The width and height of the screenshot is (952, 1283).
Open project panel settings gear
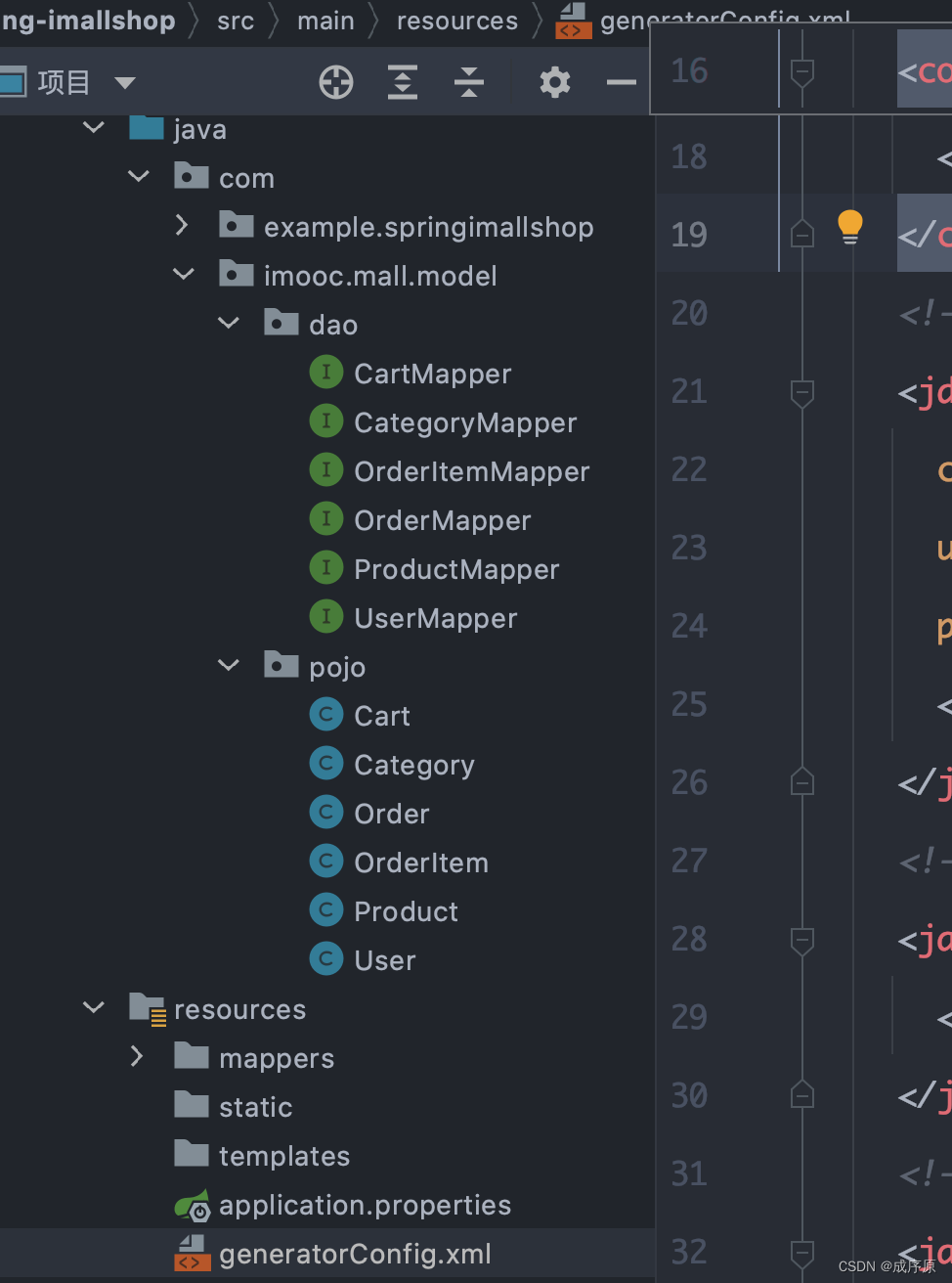pos(554,82)
